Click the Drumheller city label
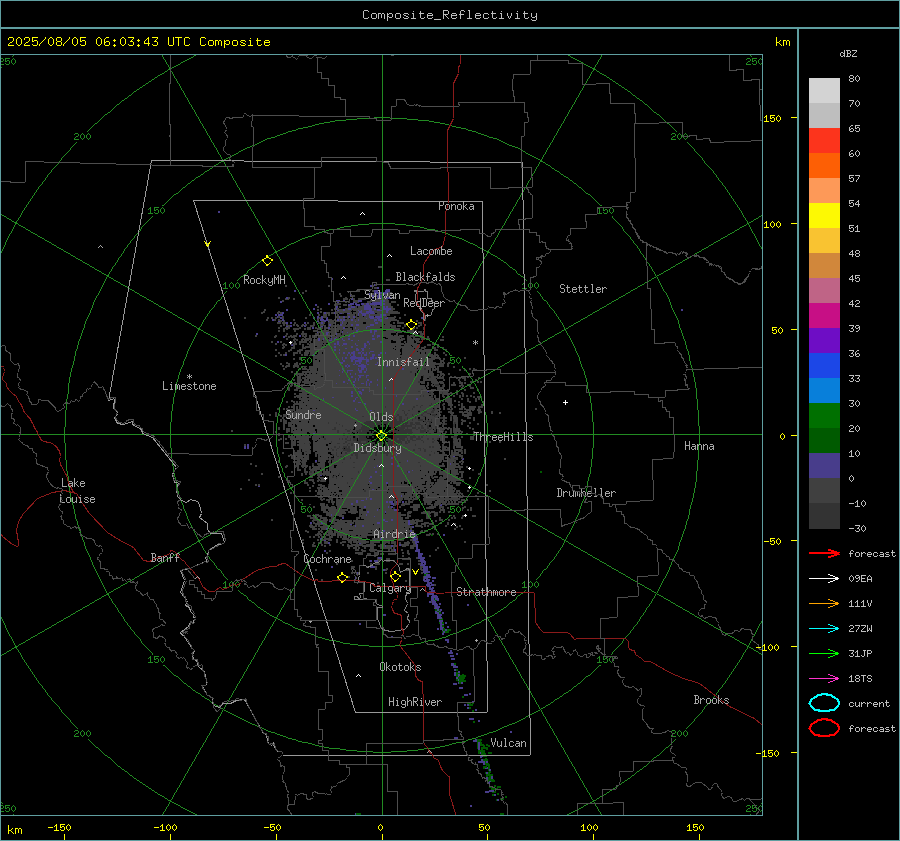 (x=586, y=493)
